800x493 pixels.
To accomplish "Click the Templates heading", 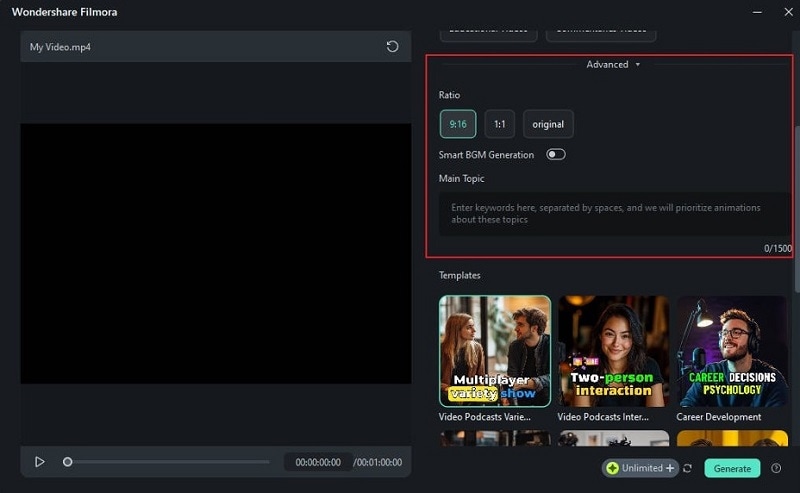I will point(460,275).
